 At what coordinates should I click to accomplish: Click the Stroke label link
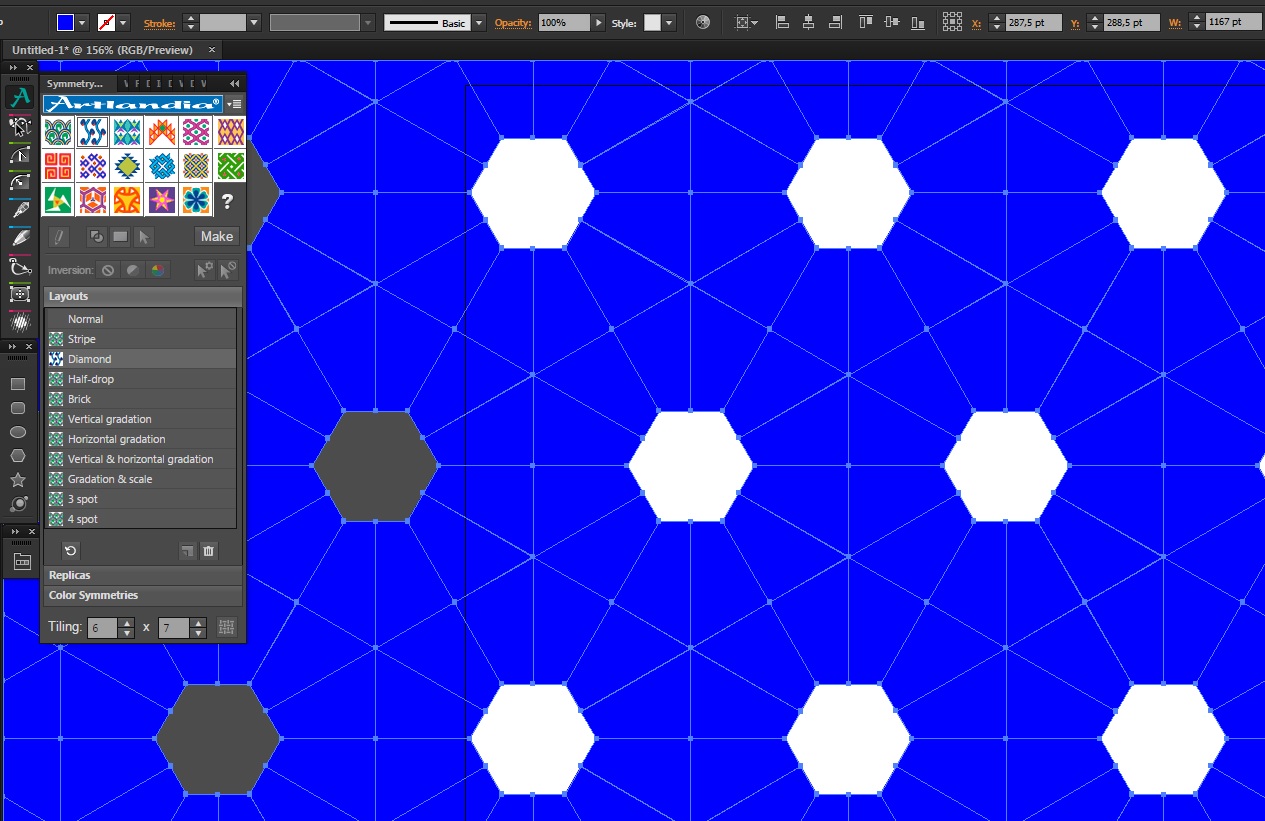[x=159, y=22]
